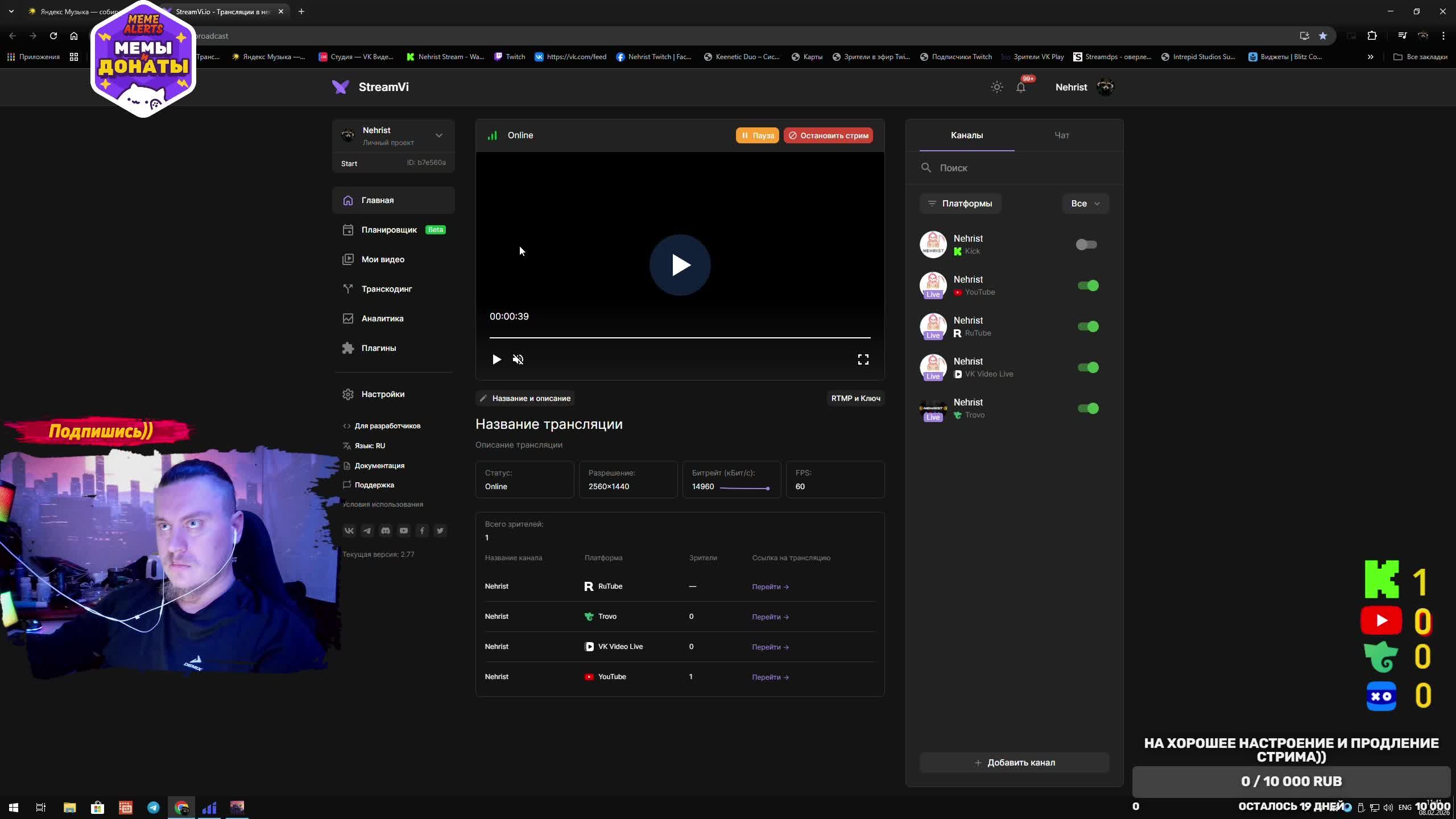Image resolution: width=1456 pixels, height=819 pixels.
Task: Follow the RuTube Перейти link
Action: (x=770, y=586)
